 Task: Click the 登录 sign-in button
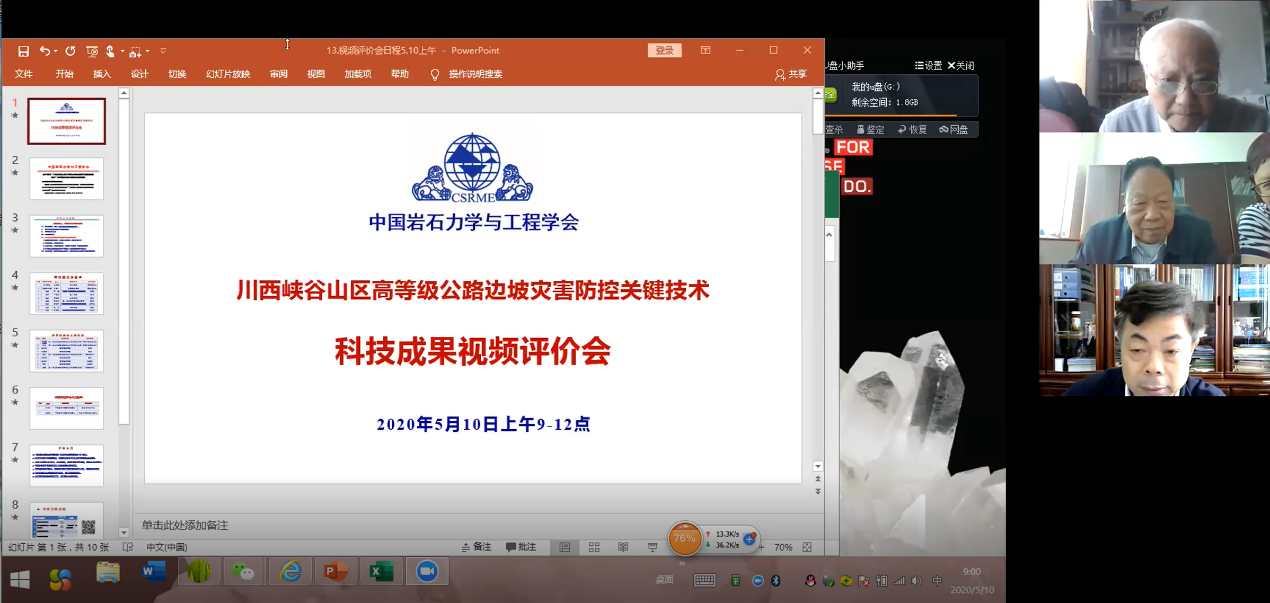tap(664, 50)
